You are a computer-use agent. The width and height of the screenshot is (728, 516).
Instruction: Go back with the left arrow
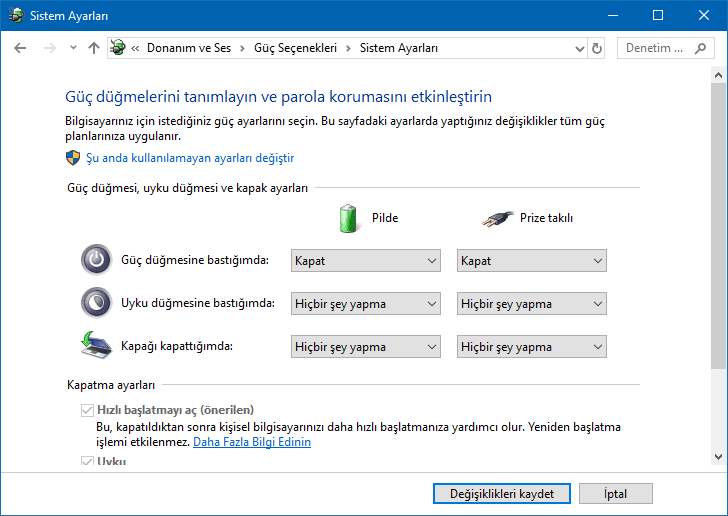(20, 48)
